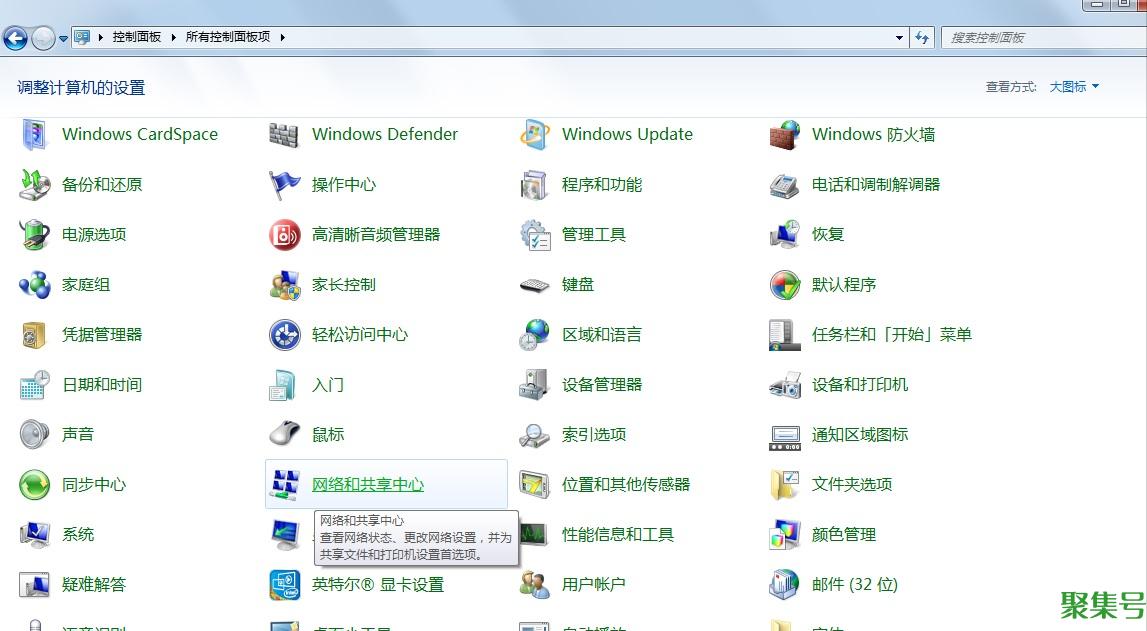The image size is (1147, 631).
Task: Click the 操作中心 flag icon
Action: tap(284, 184)
